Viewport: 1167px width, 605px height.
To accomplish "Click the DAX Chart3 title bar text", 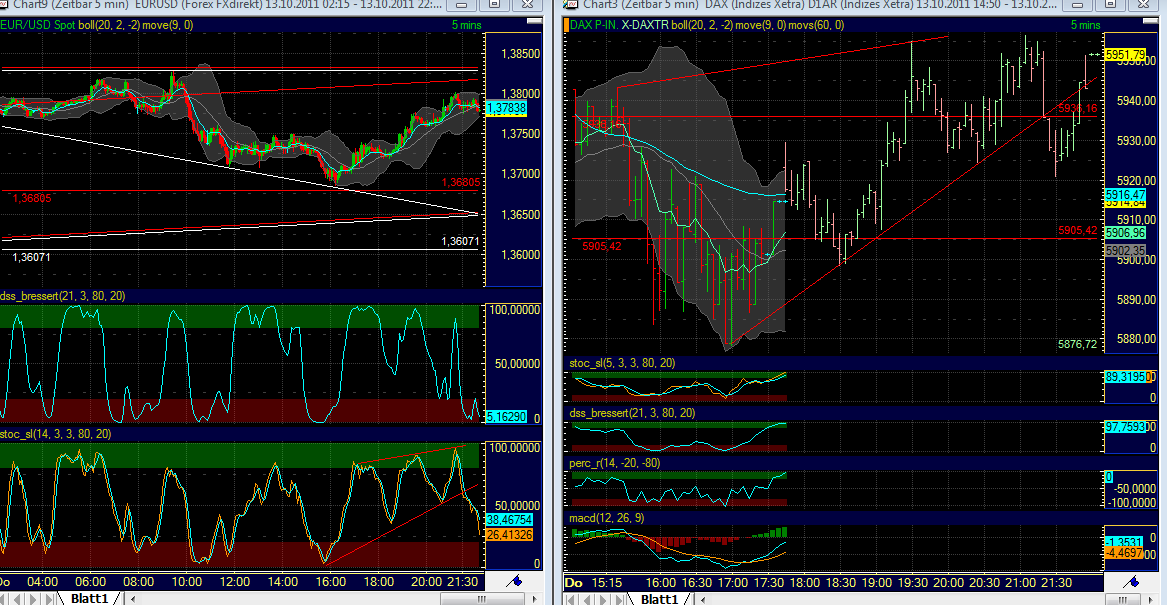I will point(819,4).
